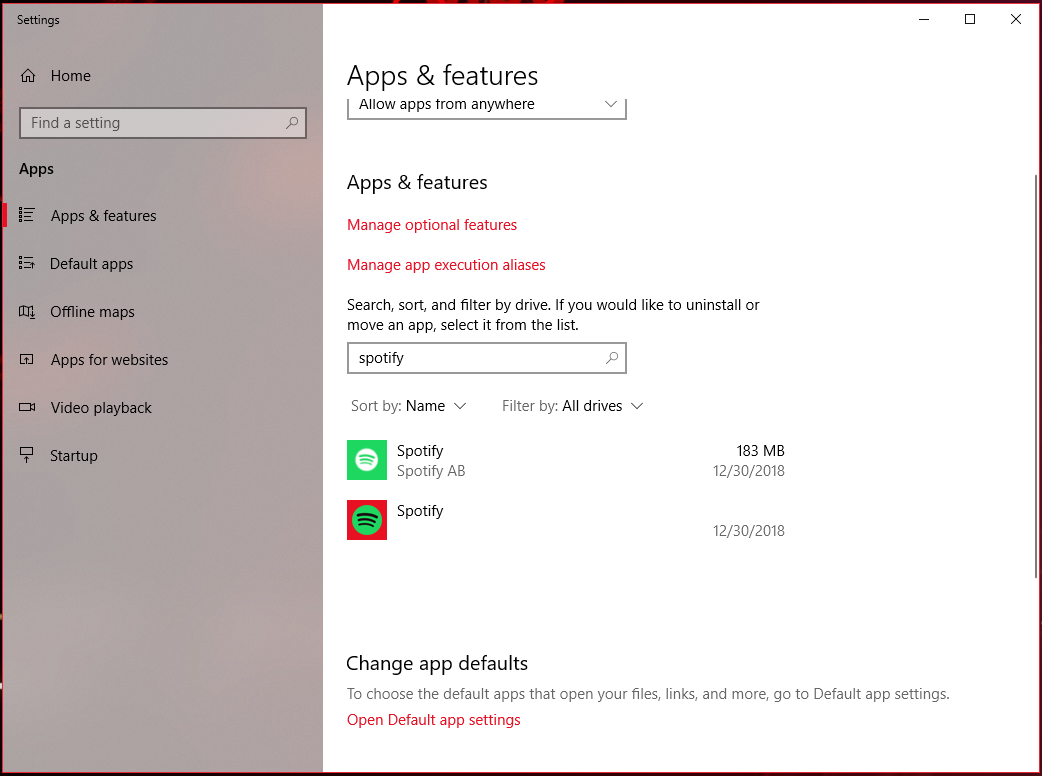Click the Offline maps icon

tap(27, 312)
